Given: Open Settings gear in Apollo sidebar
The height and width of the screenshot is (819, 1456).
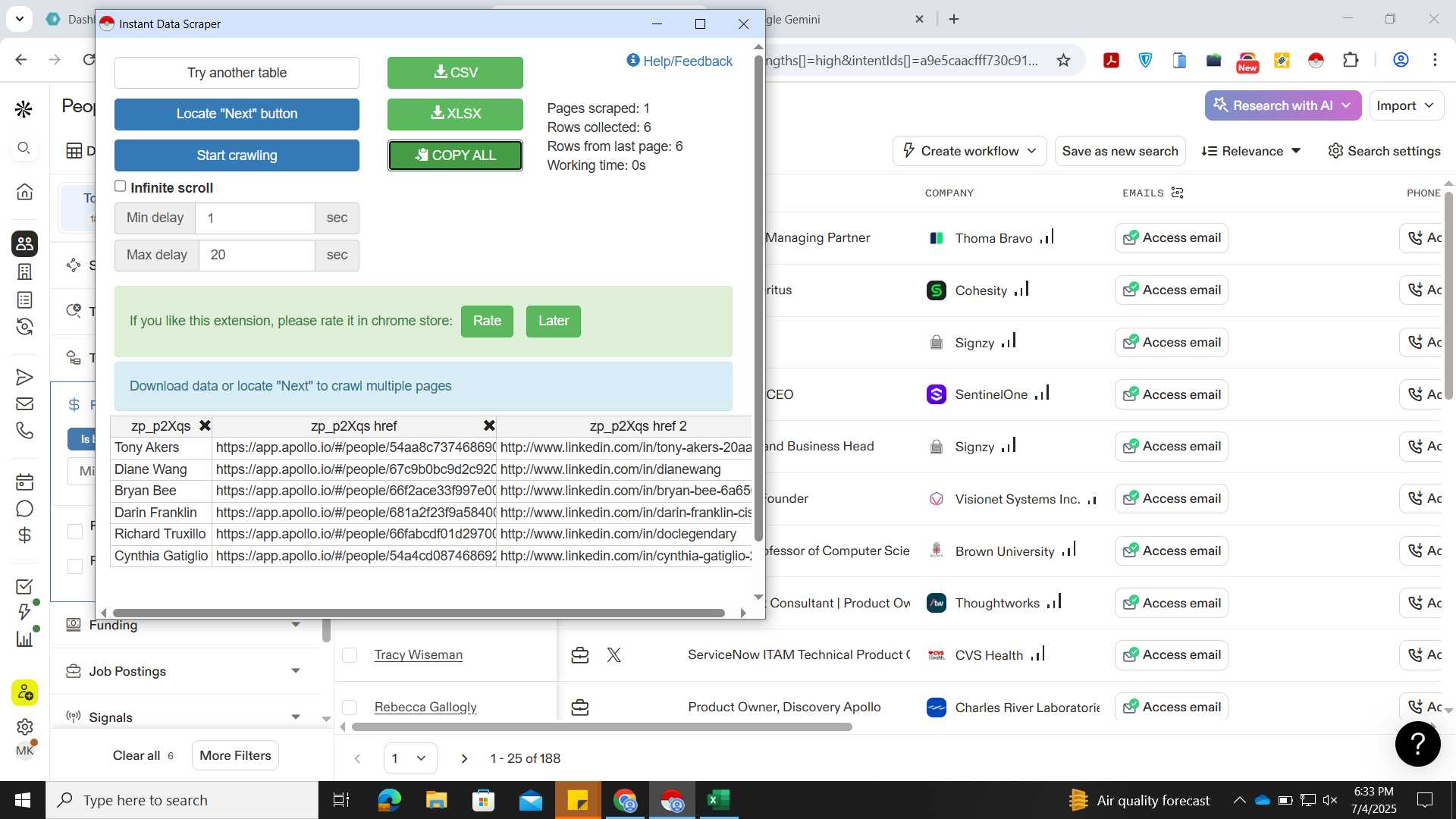Looking at the screenshot, I should (x=24, y=726).
